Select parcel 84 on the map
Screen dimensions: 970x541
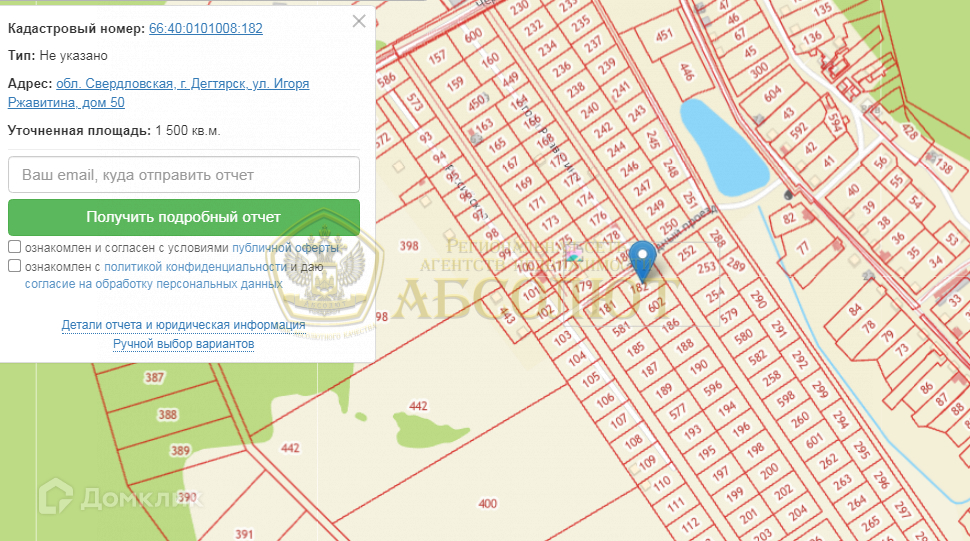855,309
